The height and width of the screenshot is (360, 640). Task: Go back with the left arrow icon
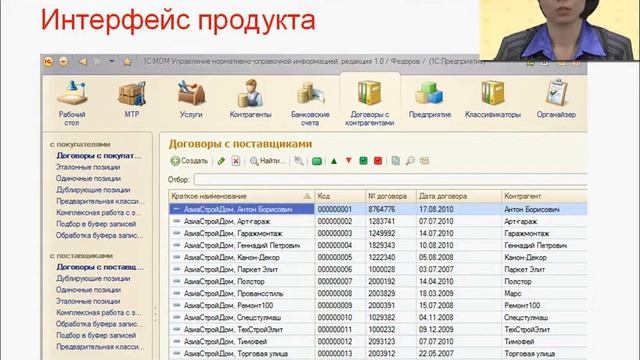pyautogui.click(x=83, y=62)
